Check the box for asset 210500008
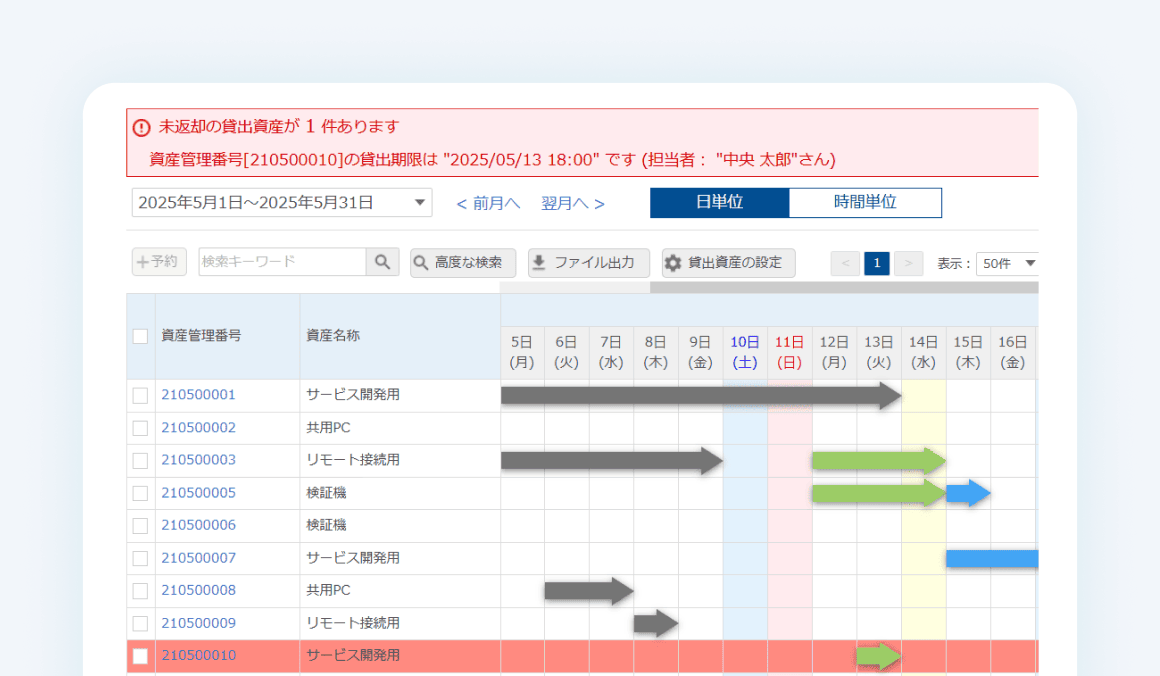 tap(140, 591)
